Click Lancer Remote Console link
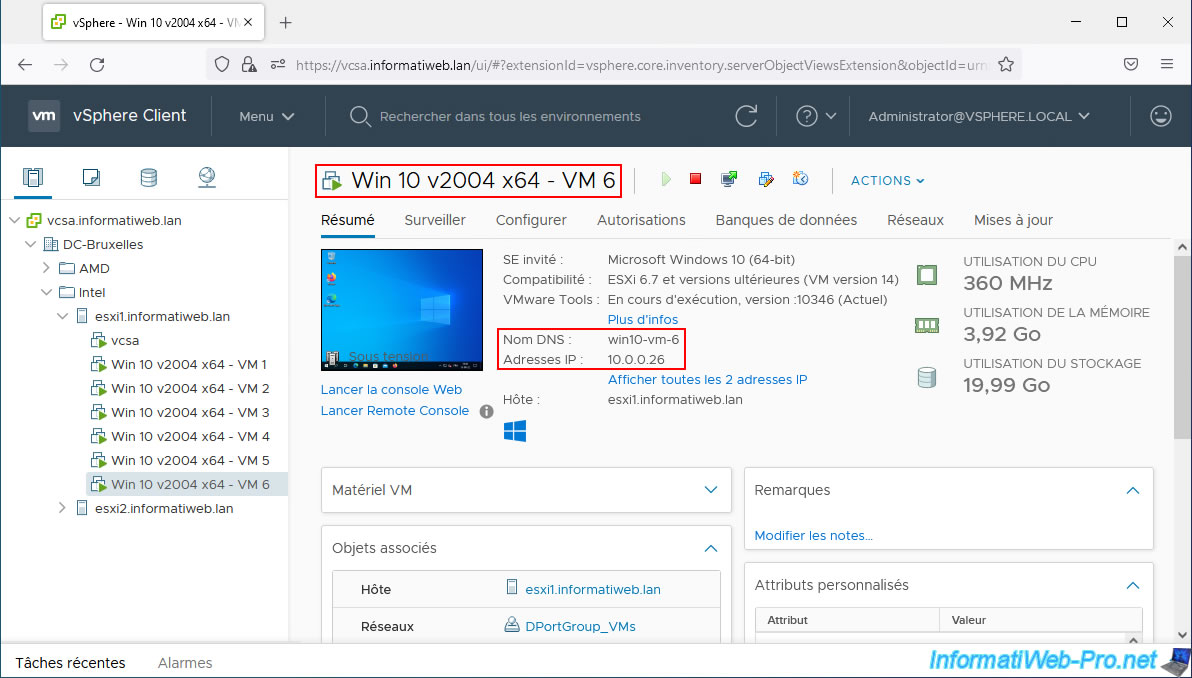This screenshot has height=678, width=1192. coord(395,411)
